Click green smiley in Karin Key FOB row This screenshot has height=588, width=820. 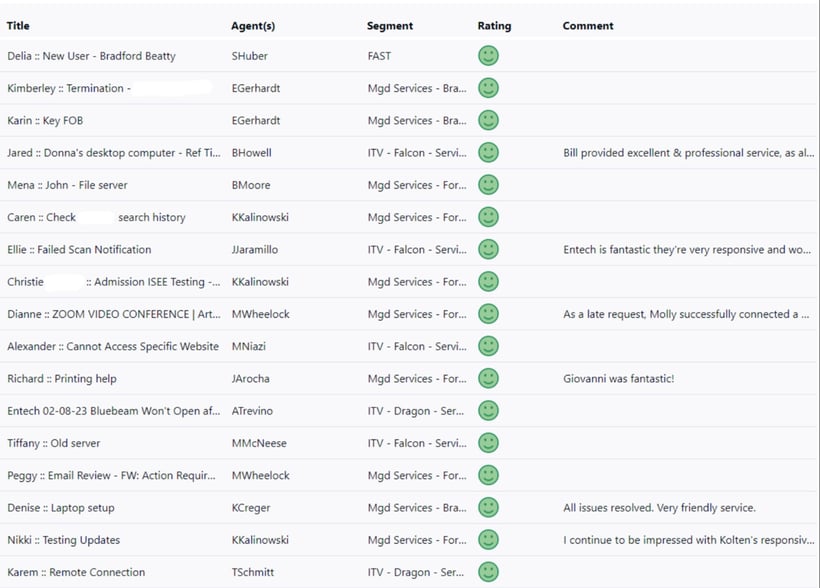pyautogui.click(x=488, y=121)
